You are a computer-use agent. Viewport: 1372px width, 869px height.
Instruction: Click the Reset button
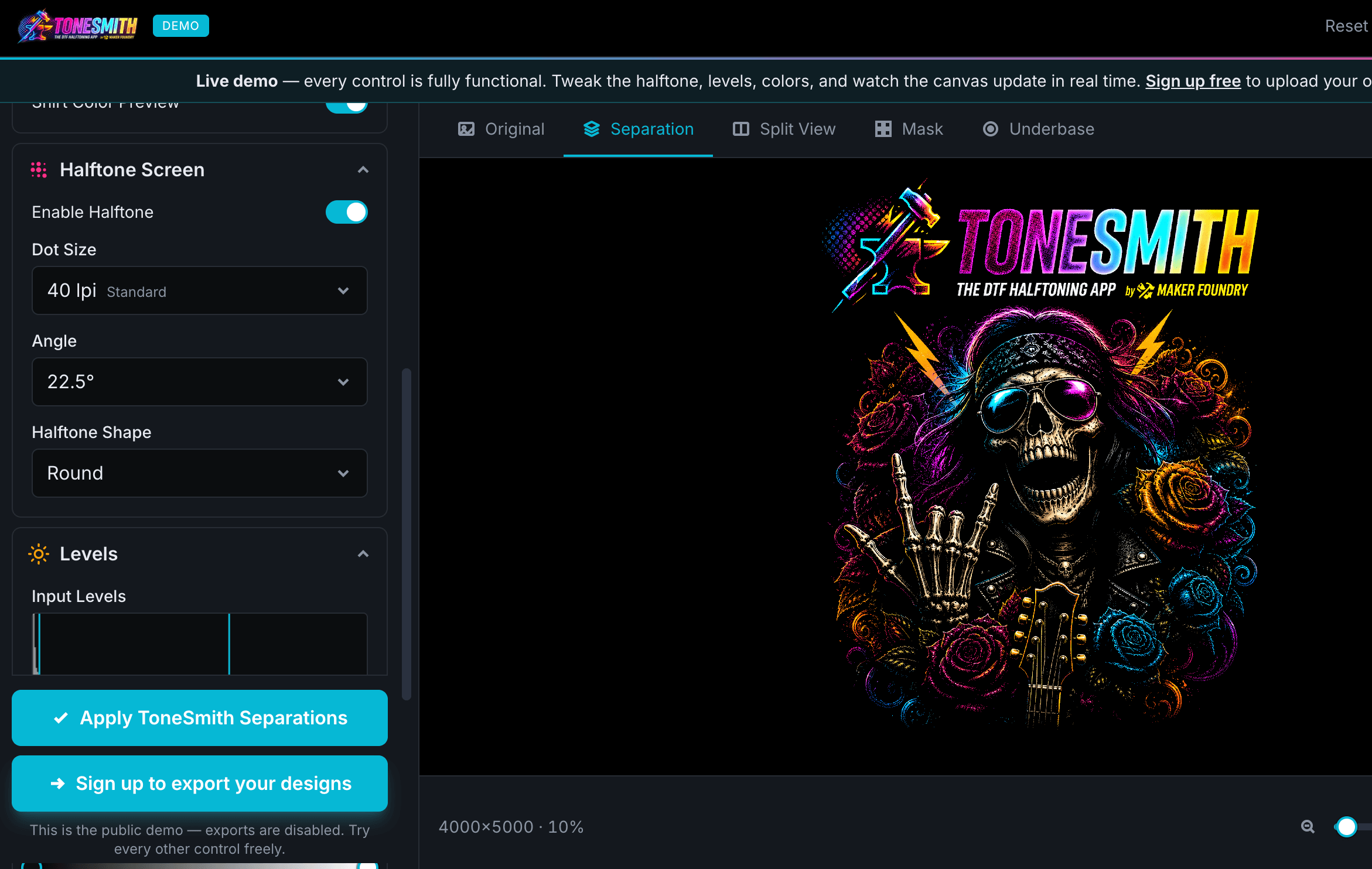click(1346, 26)
